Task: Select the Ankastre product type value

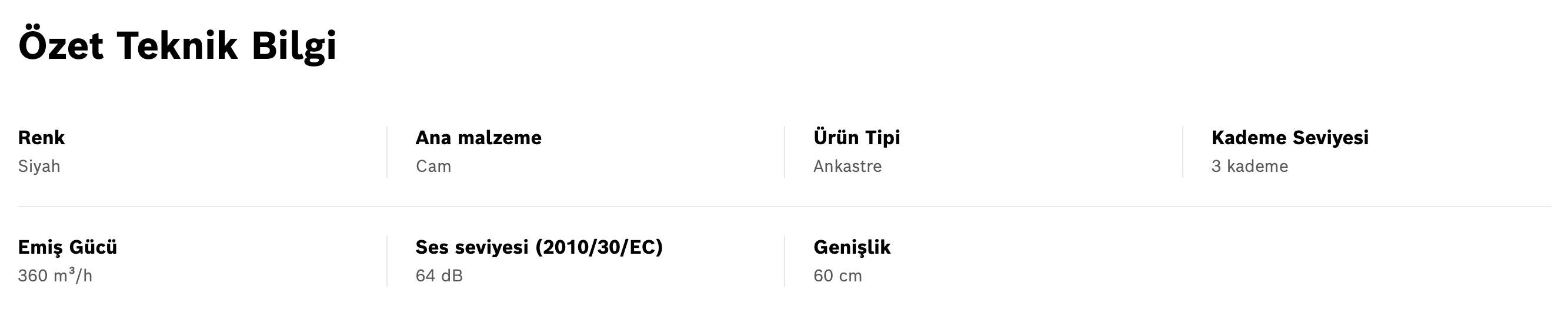Action: pyautogui.click(x=848, y=167)
